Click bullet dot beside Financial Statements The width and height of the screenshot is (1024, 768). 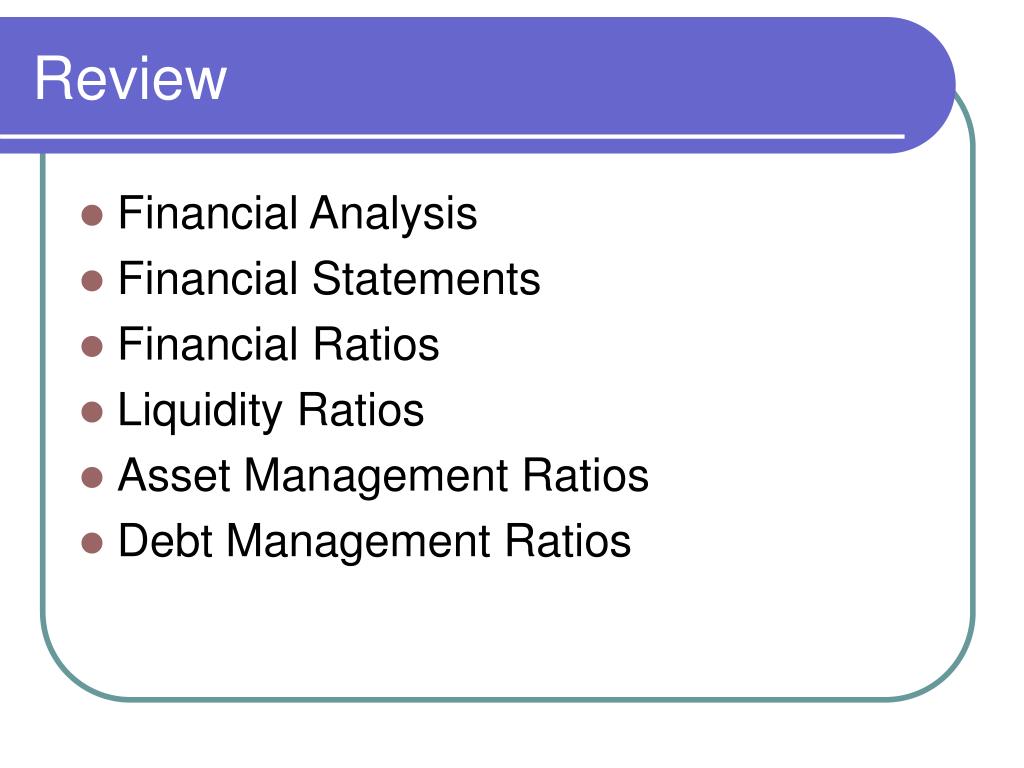pos(92,281)
